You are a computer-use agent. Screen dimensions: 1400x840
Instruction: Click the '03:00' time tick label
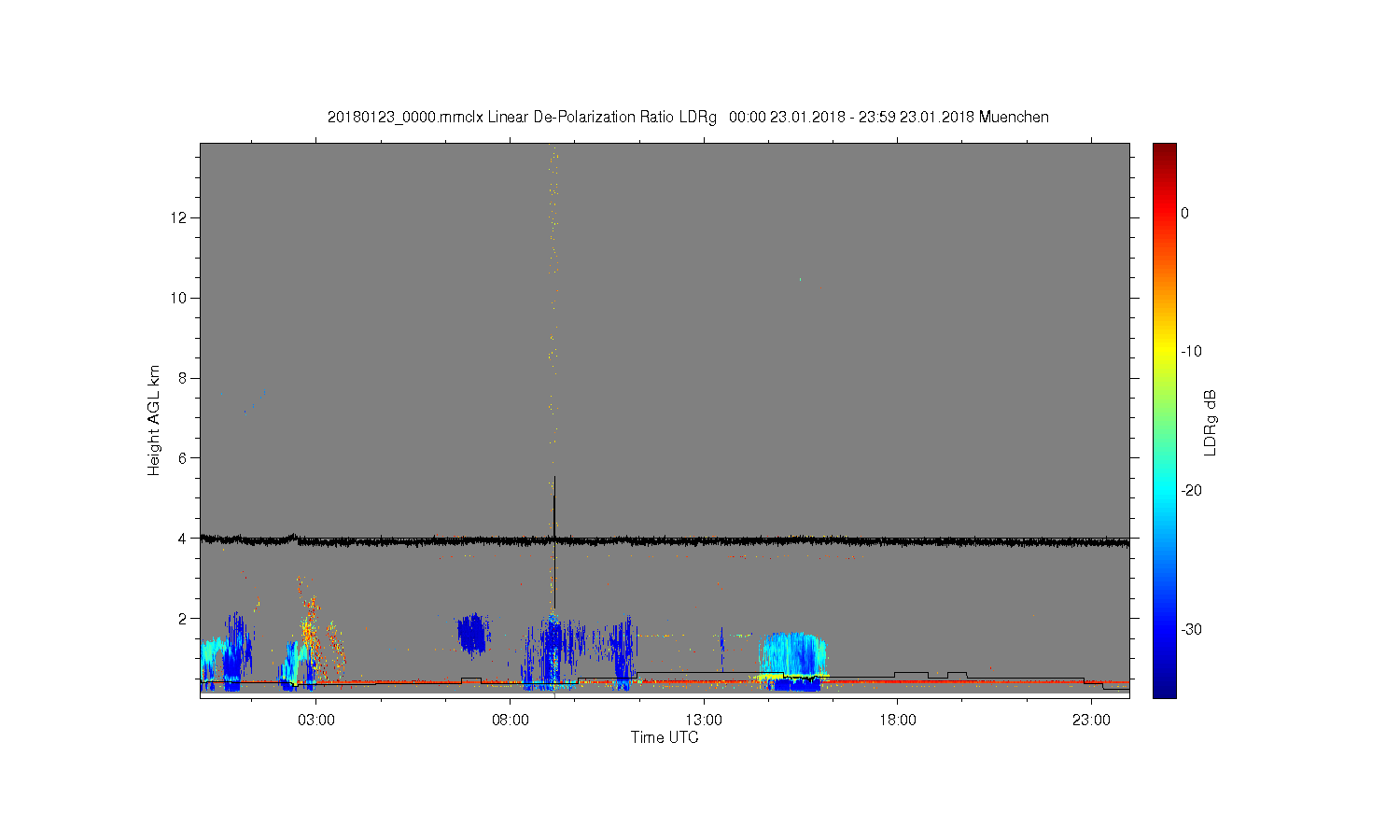coord(316,721)
